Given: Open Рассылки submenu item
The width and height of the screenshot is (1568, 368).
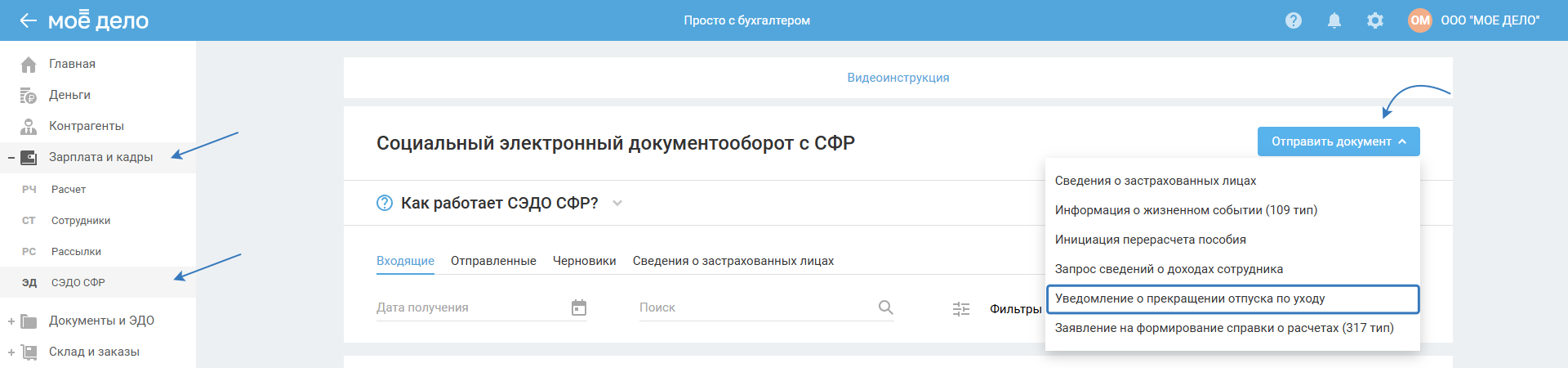Looking at the screenshot, I should 76,252.
